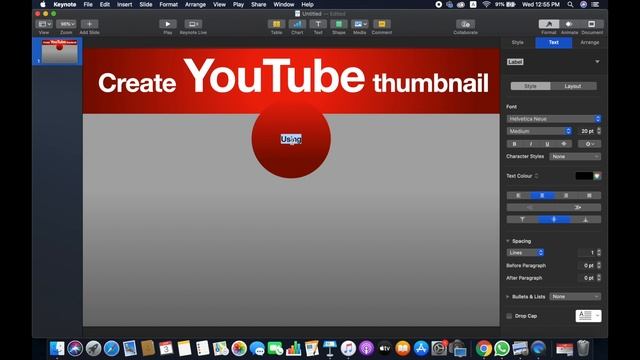Open the Animate inspector

(x=569, y=24)
